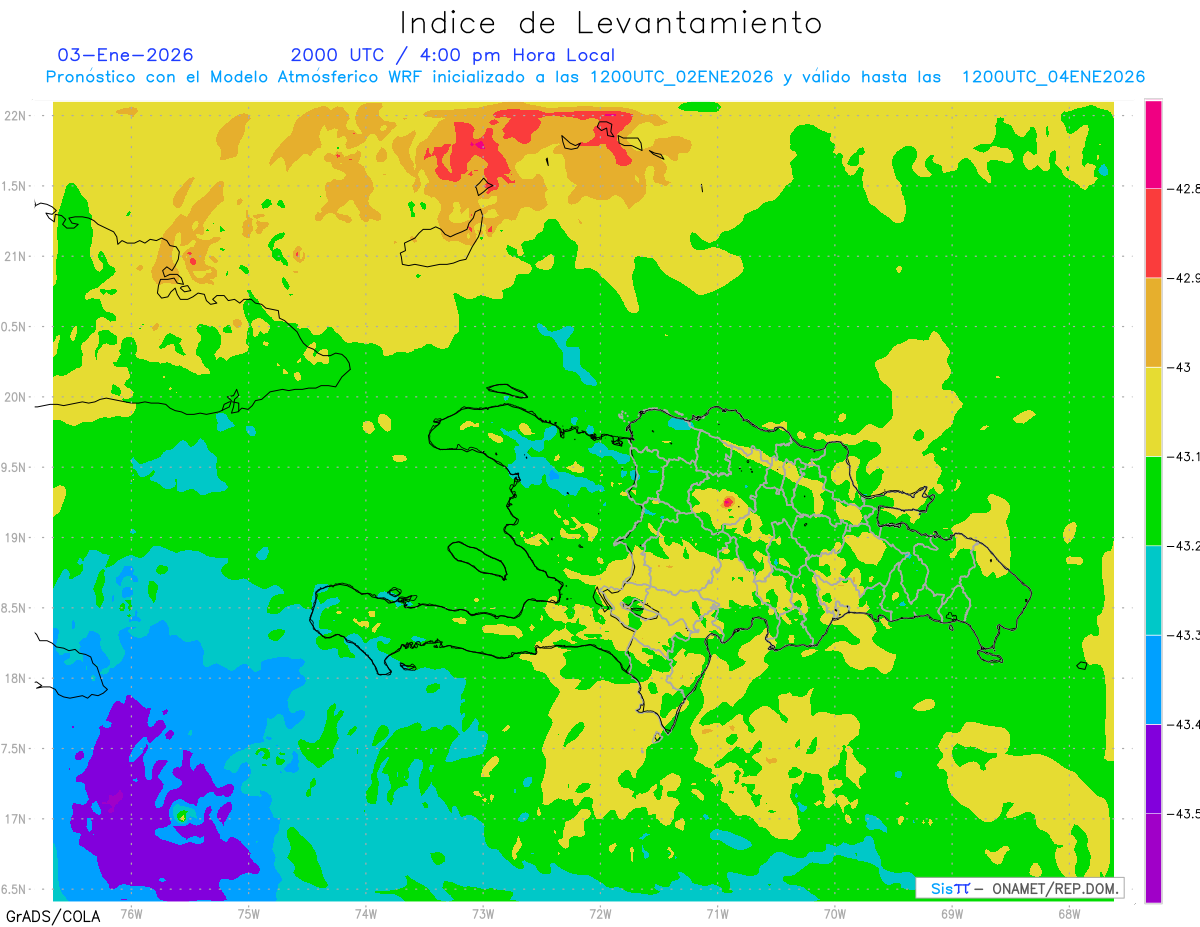Click the "72W" longitude axis label

pos(600,913)
